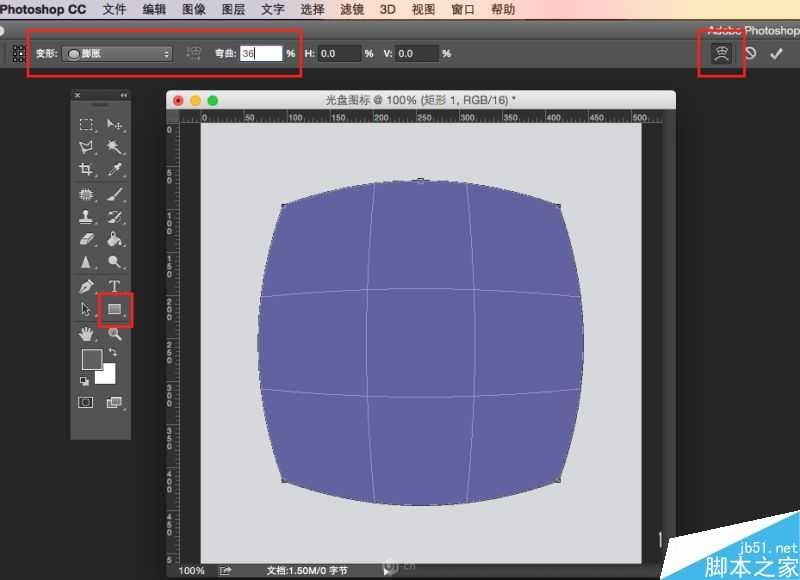Screen dimensions: 800x580
Task: Open the warp style dropdown
Action: tap(118, 54)
